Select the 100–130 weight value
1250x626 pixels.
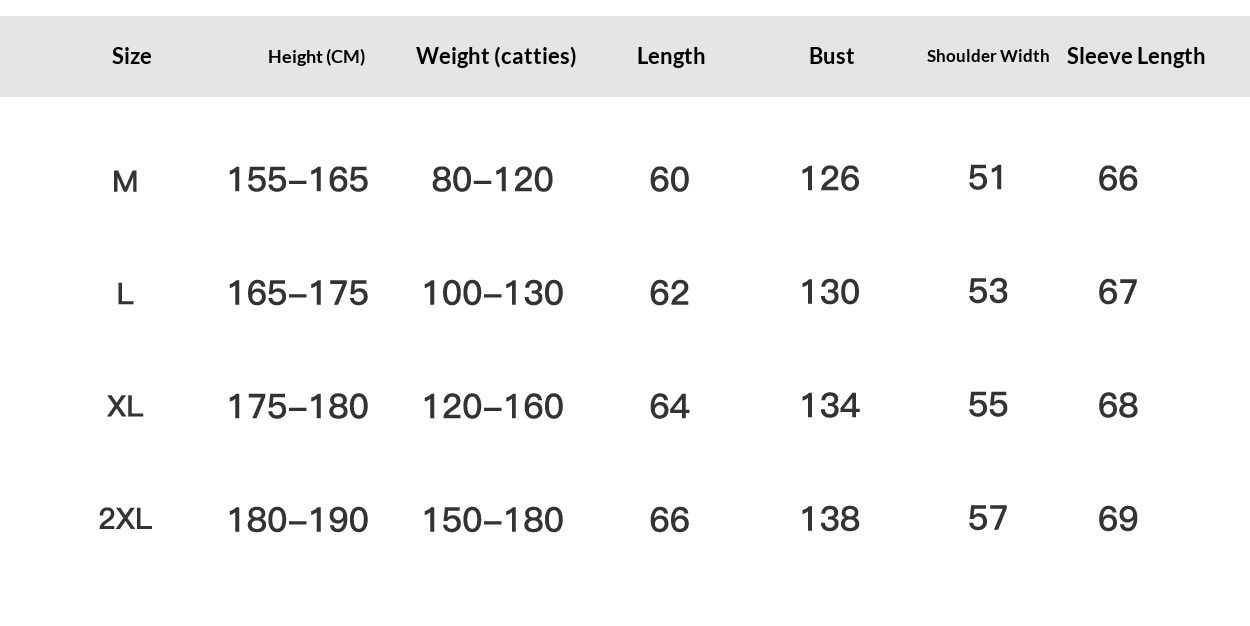(492, 293)
